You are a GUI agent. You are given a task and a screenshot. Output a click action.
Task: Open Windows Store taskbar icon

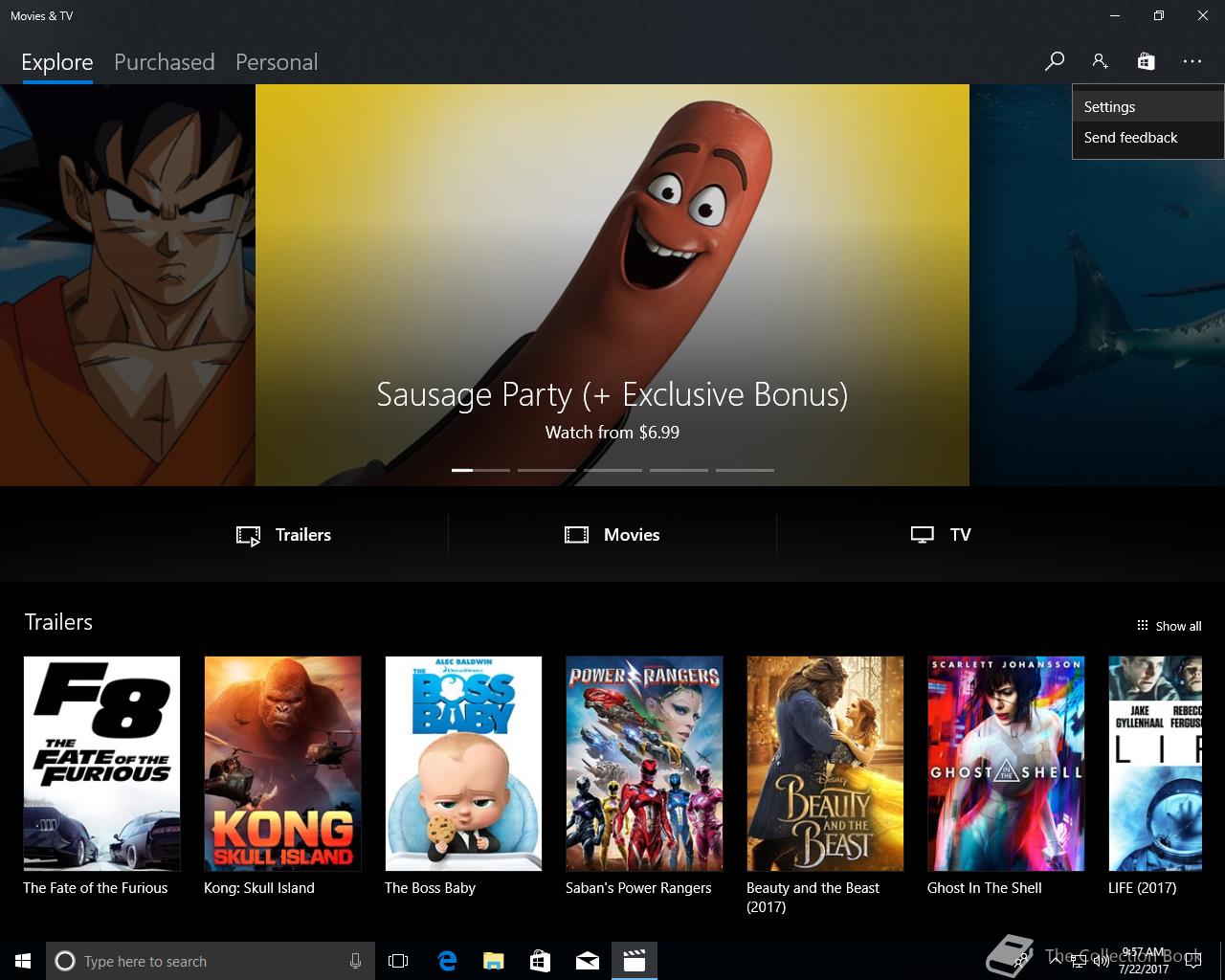coord(540,961)
